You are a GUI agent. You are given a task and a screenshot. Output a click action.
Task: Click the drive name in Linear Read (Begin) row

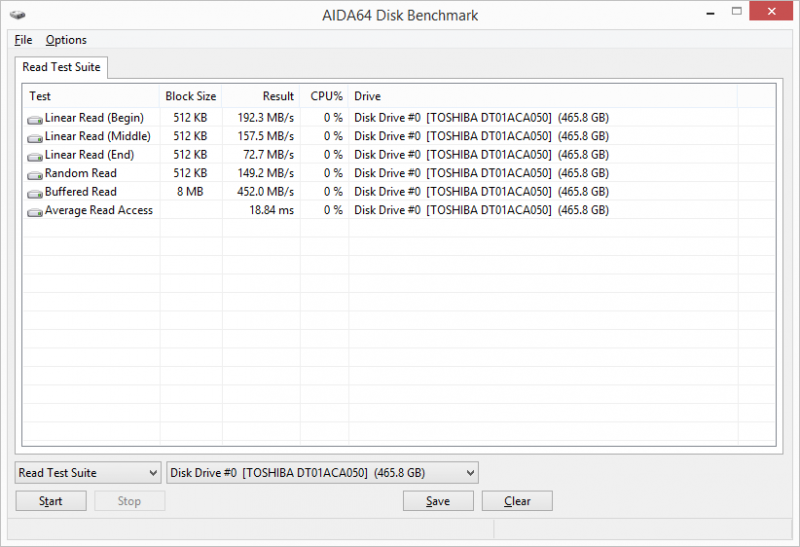coord(482,118)
